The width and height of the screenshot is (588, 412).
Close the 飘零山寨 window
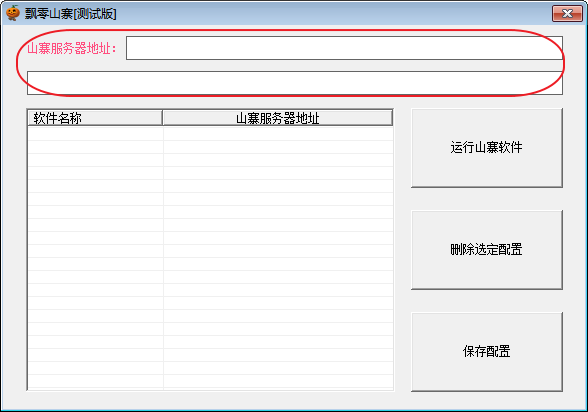click(x=567, y=13)
